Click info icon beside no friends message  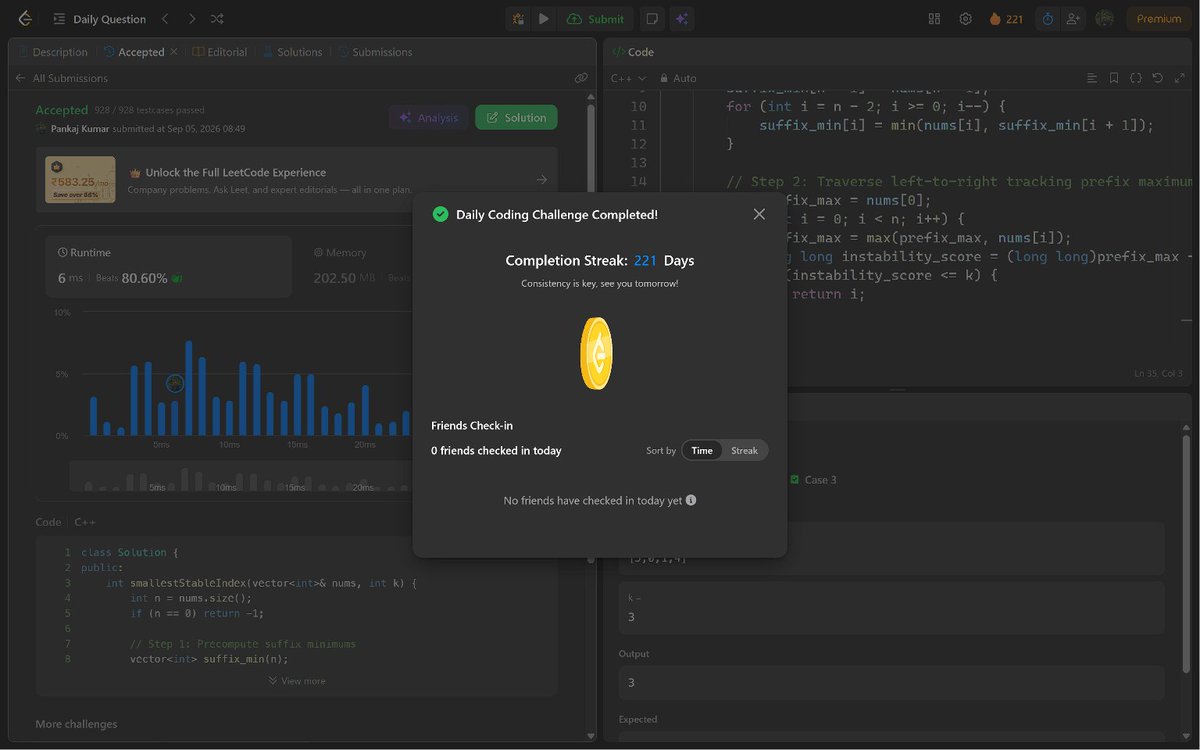(691, 500)
